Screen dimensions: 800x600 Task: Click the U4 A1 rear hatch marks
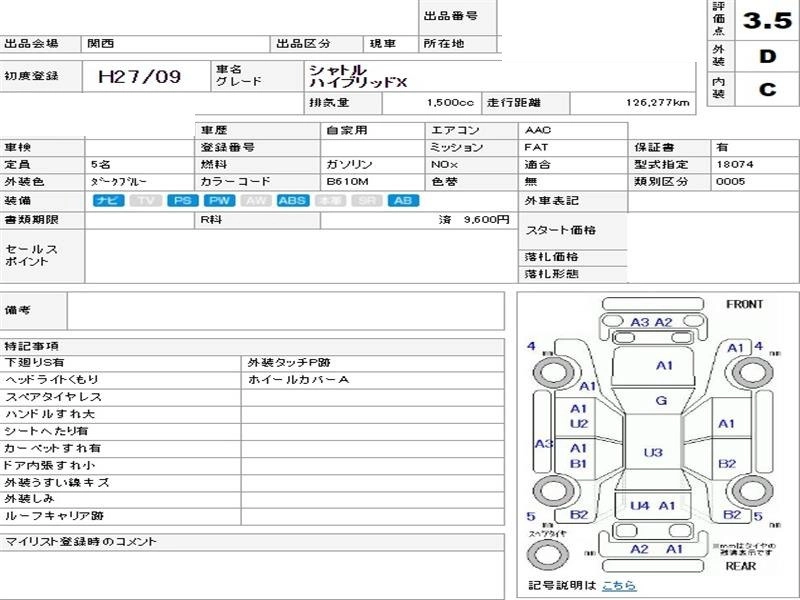coord(653,506)
